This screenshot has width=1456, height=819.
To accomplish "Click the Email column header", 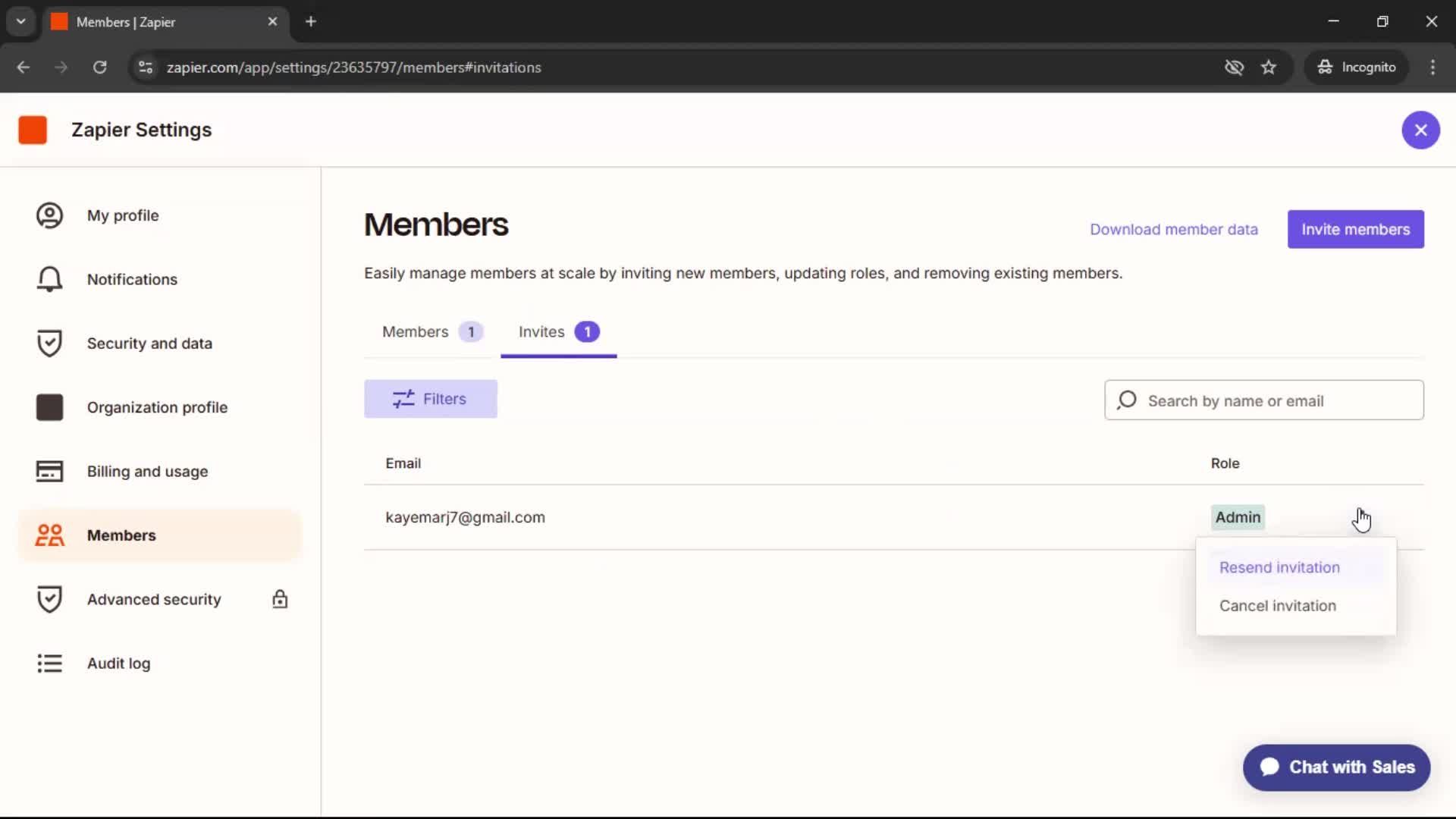I will 403,463.
